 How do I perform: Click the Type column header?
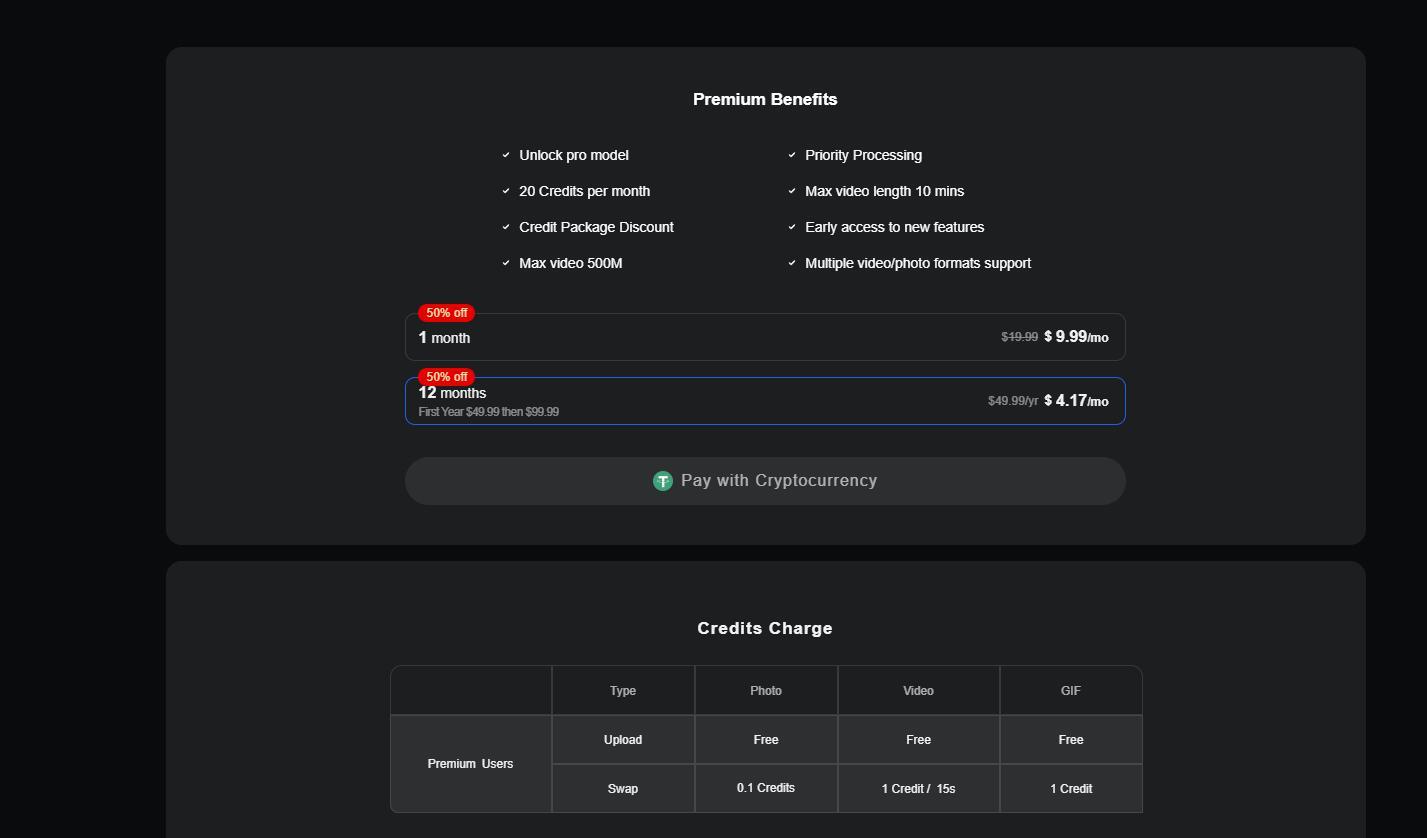pyautogui.click(x=623, y=690)
